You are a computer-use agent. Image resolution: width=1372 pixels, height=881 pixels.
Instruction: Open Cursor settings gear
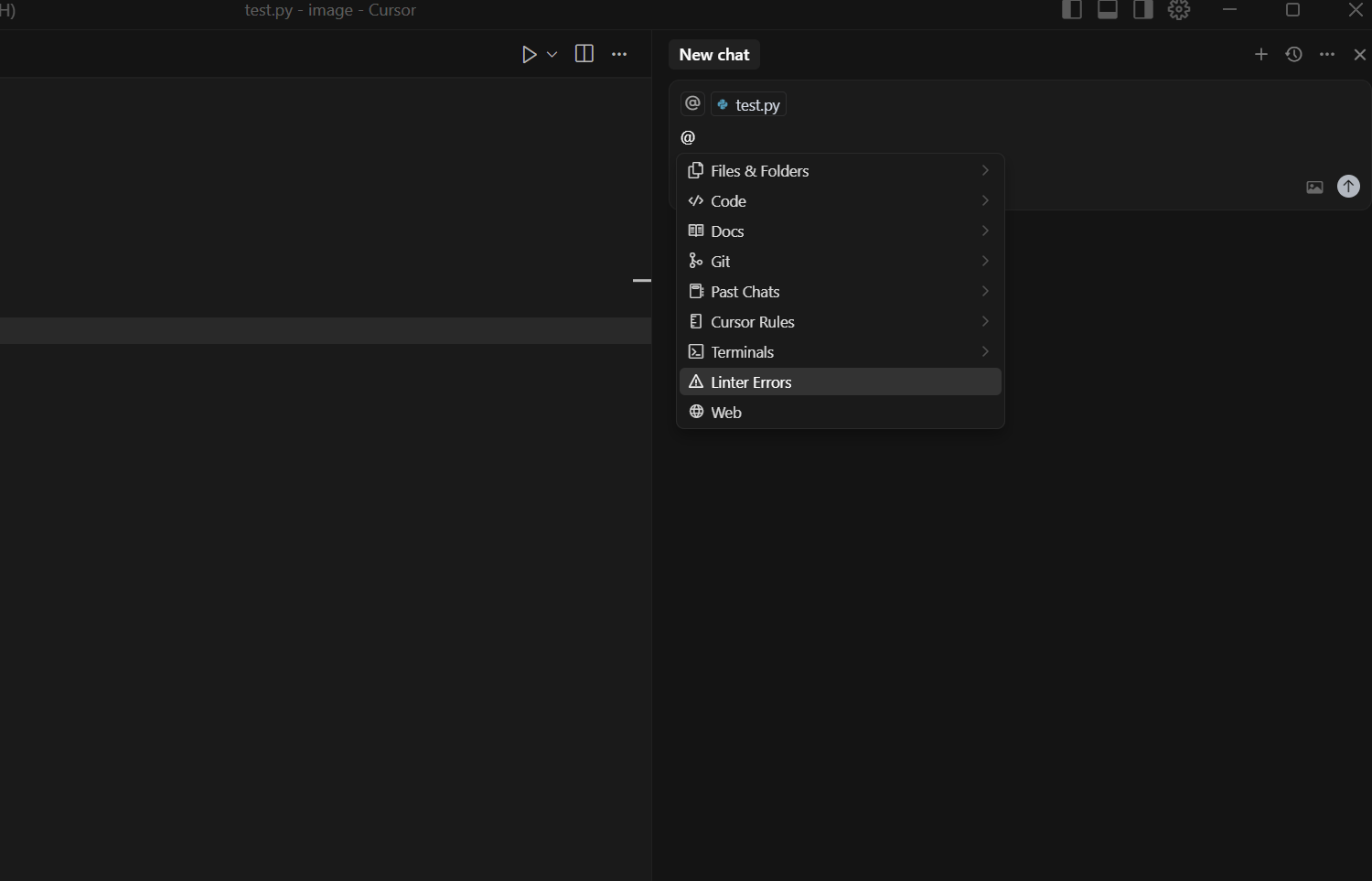[x=1179, y=10]
